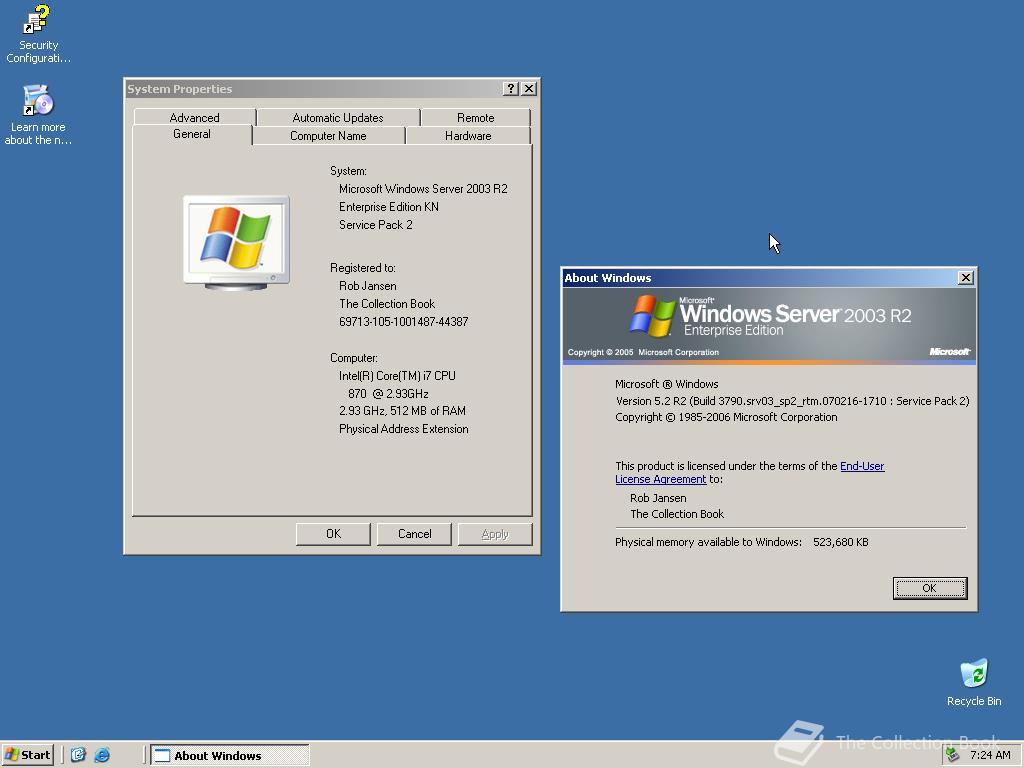Click the '870 @ 2.93GHz' processor text

(388, 394)
